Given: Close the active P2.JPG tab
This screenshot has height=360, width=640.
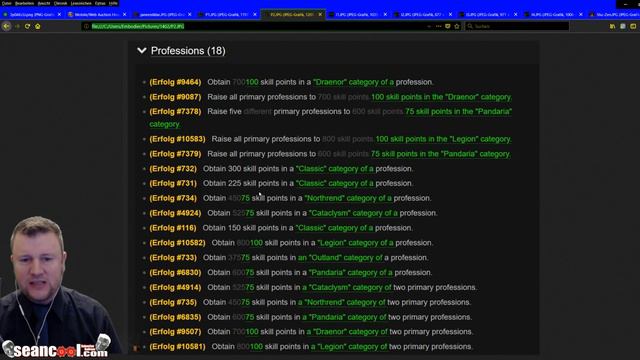Looking at the screenshot, I should 320,14.
